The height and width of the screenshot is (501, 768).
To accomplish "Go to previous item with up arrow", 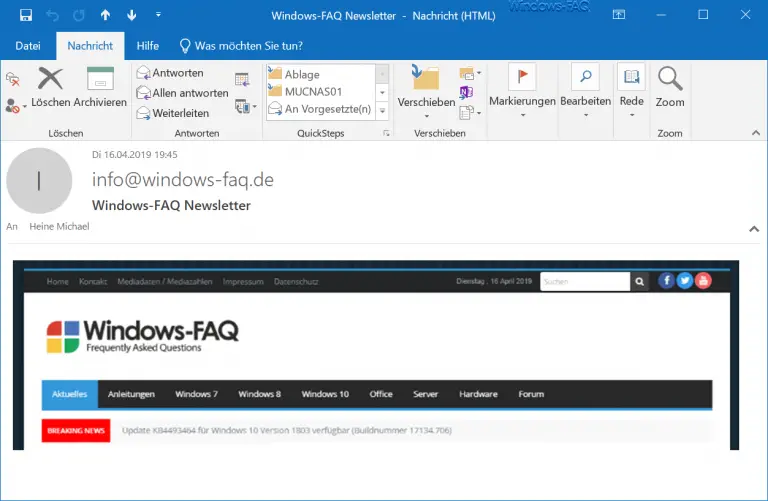I will [x=106, y=15].
